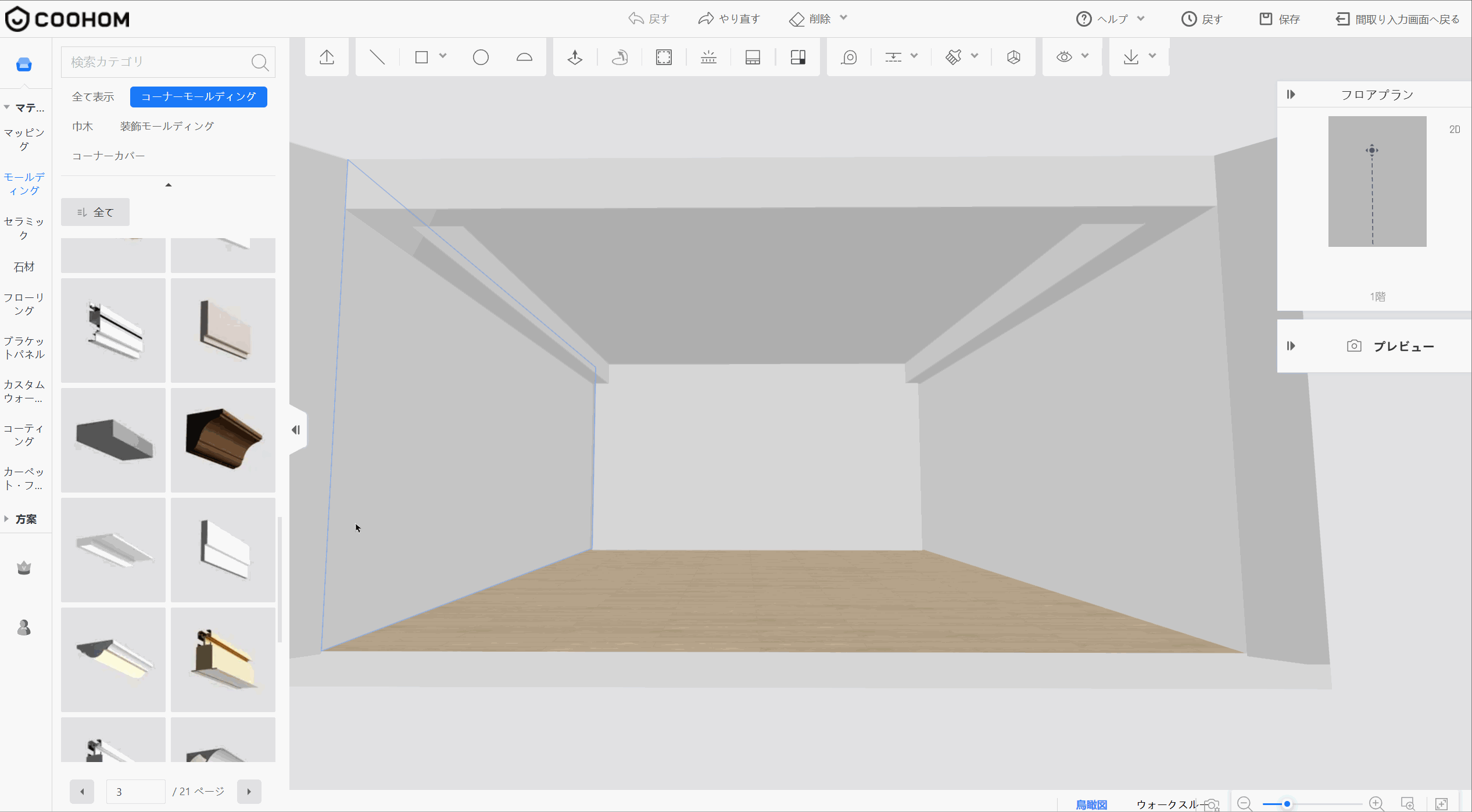Image resolution: width=1472 pixels, height=812 pixels.
Task: Click the 削除 eraser button
Action: [810, 19]
